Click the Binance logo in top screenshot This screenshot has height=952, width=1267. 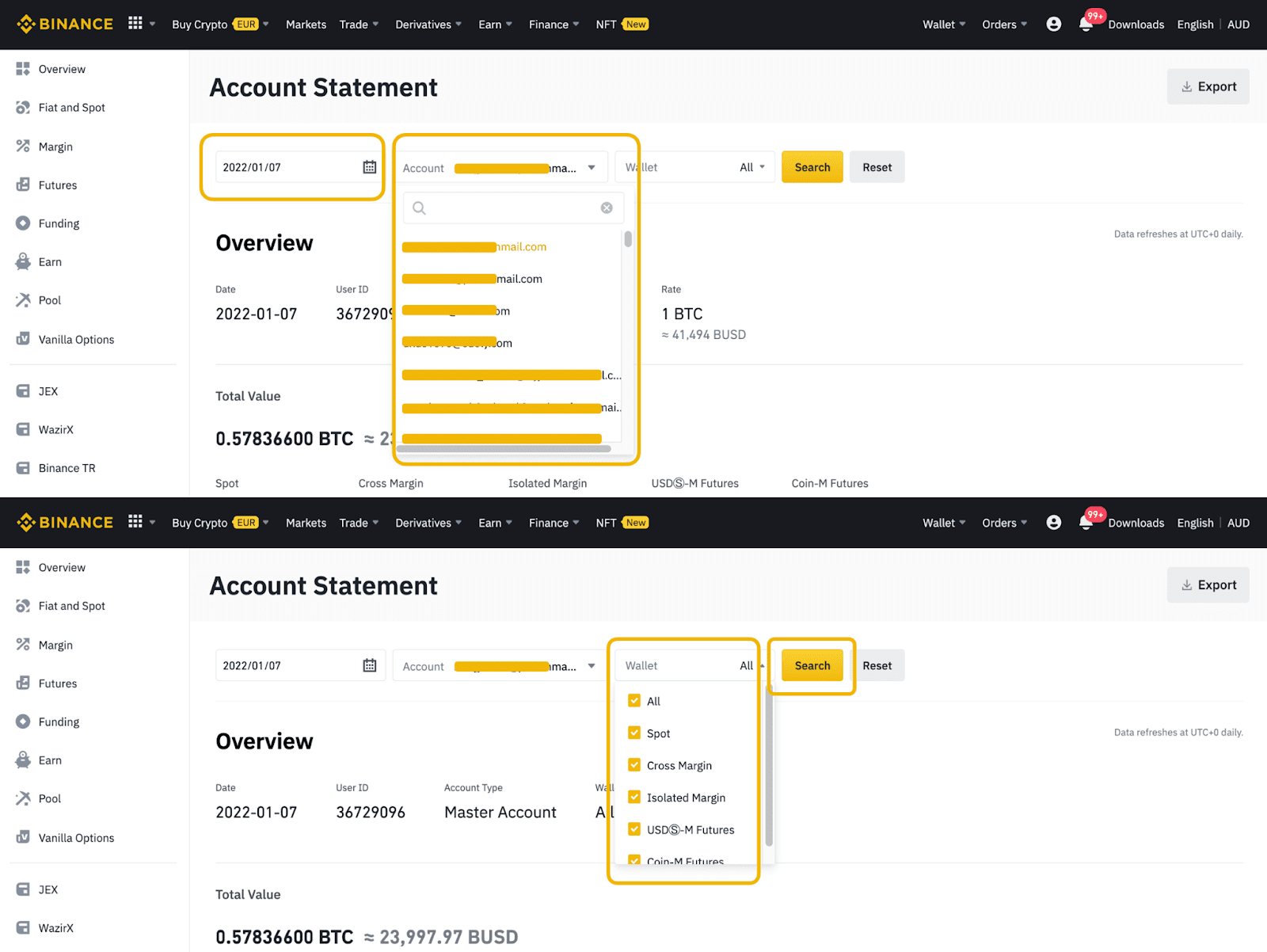coord(65,24)
